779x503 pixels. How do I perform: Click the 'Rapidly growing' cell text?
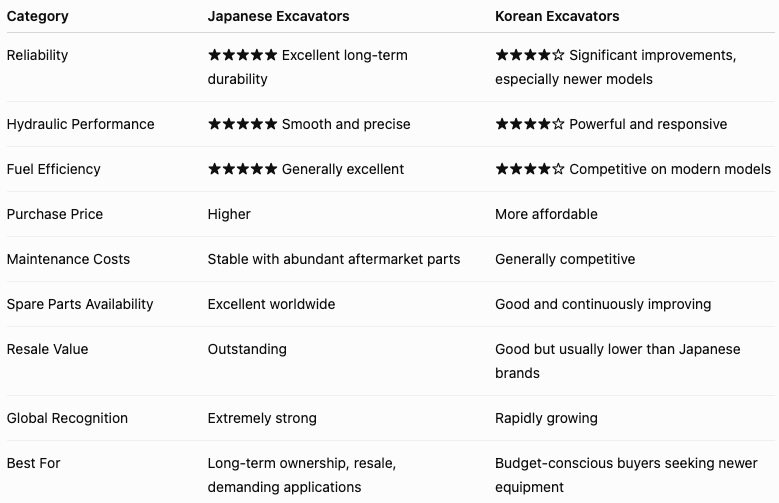coord(546,419)
